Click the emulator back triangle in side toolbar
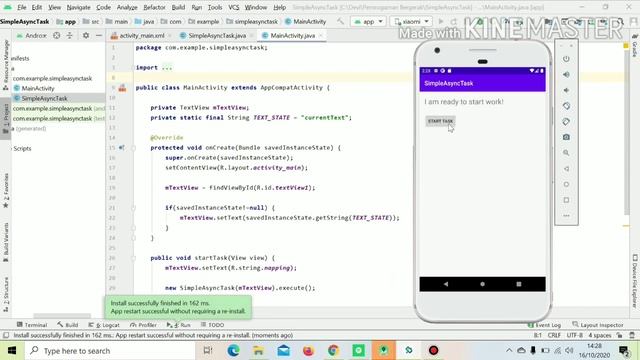The image size is (640, 360). point(566,169)
